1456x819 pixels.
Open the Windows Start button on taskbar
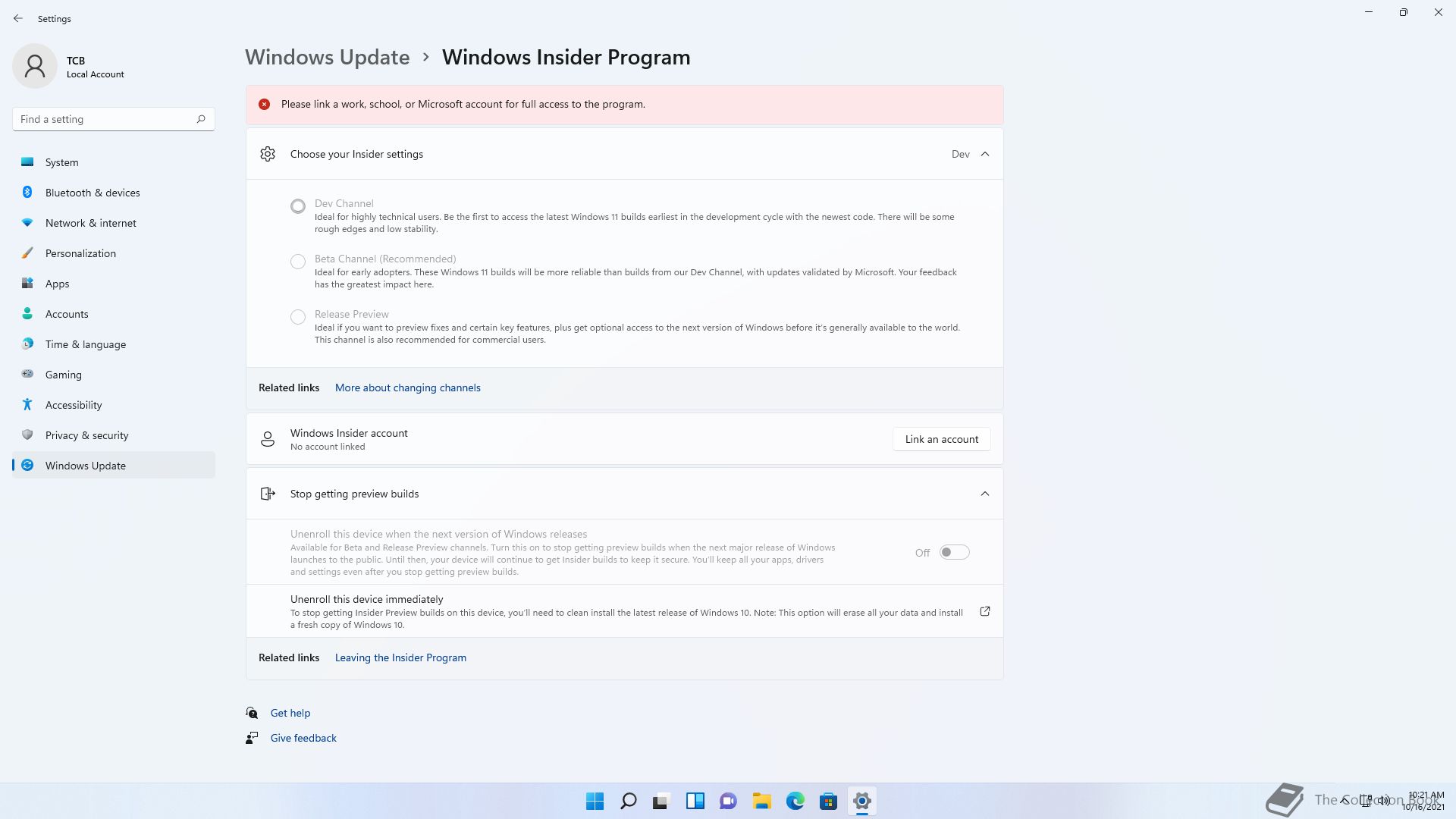(595, 801)
